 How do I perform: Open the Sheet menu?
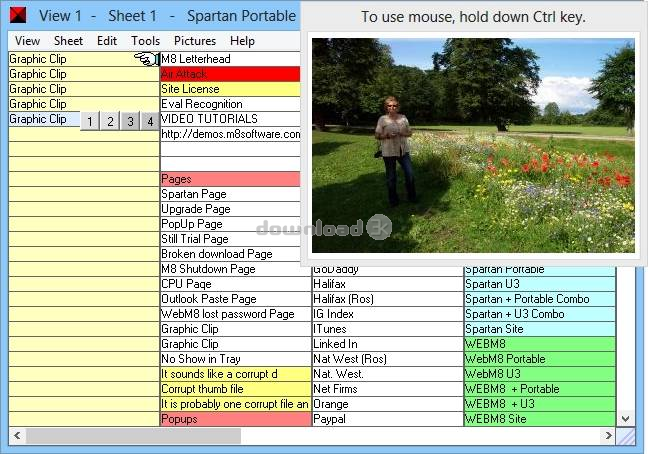(x=68, y=41)
